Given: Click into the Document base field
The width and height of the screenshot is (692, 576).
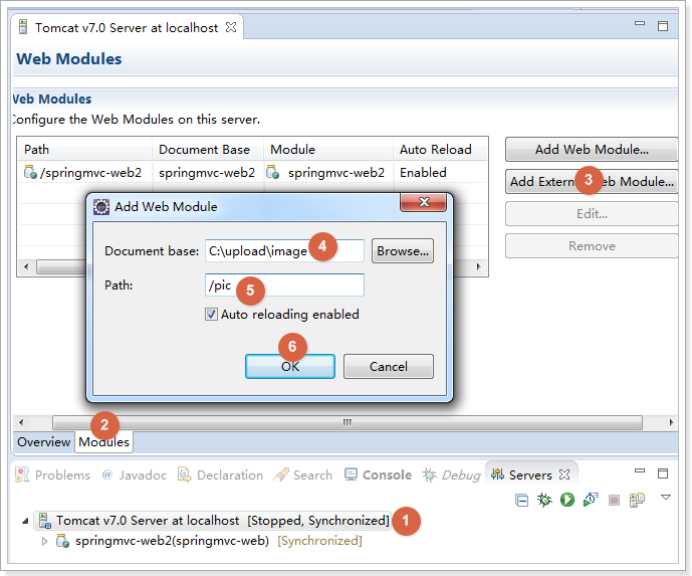Looking at the screenshot, I should click(x=284, y=251).
